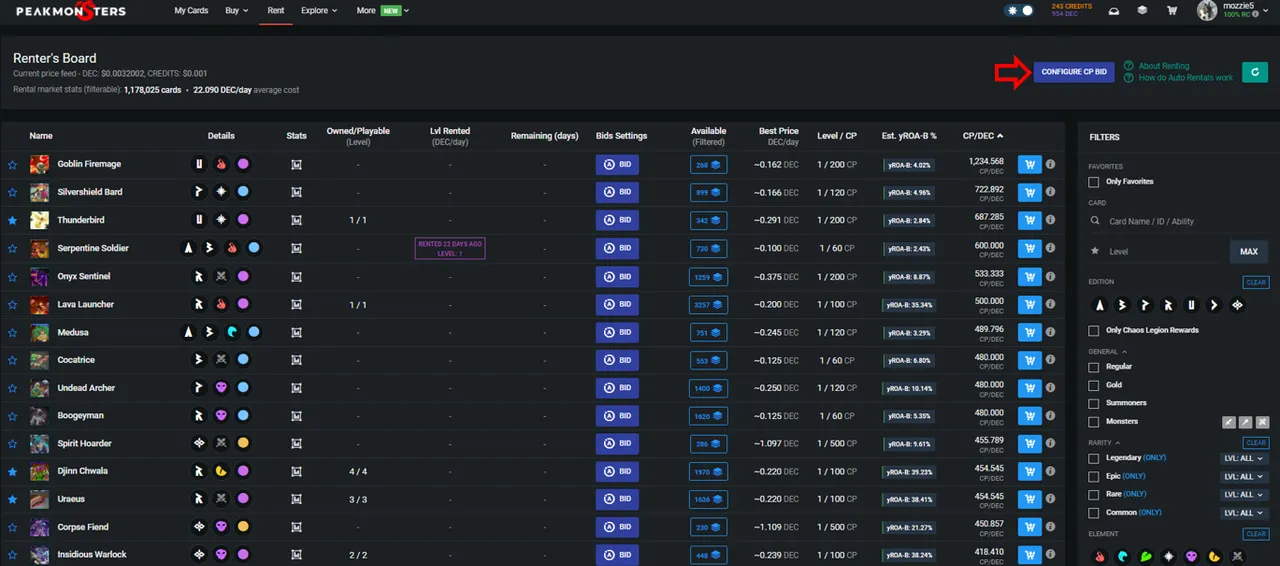Click Configure CP Bid button
The height and width of the screenshot is (566, 1280).
coord(1074,72)
